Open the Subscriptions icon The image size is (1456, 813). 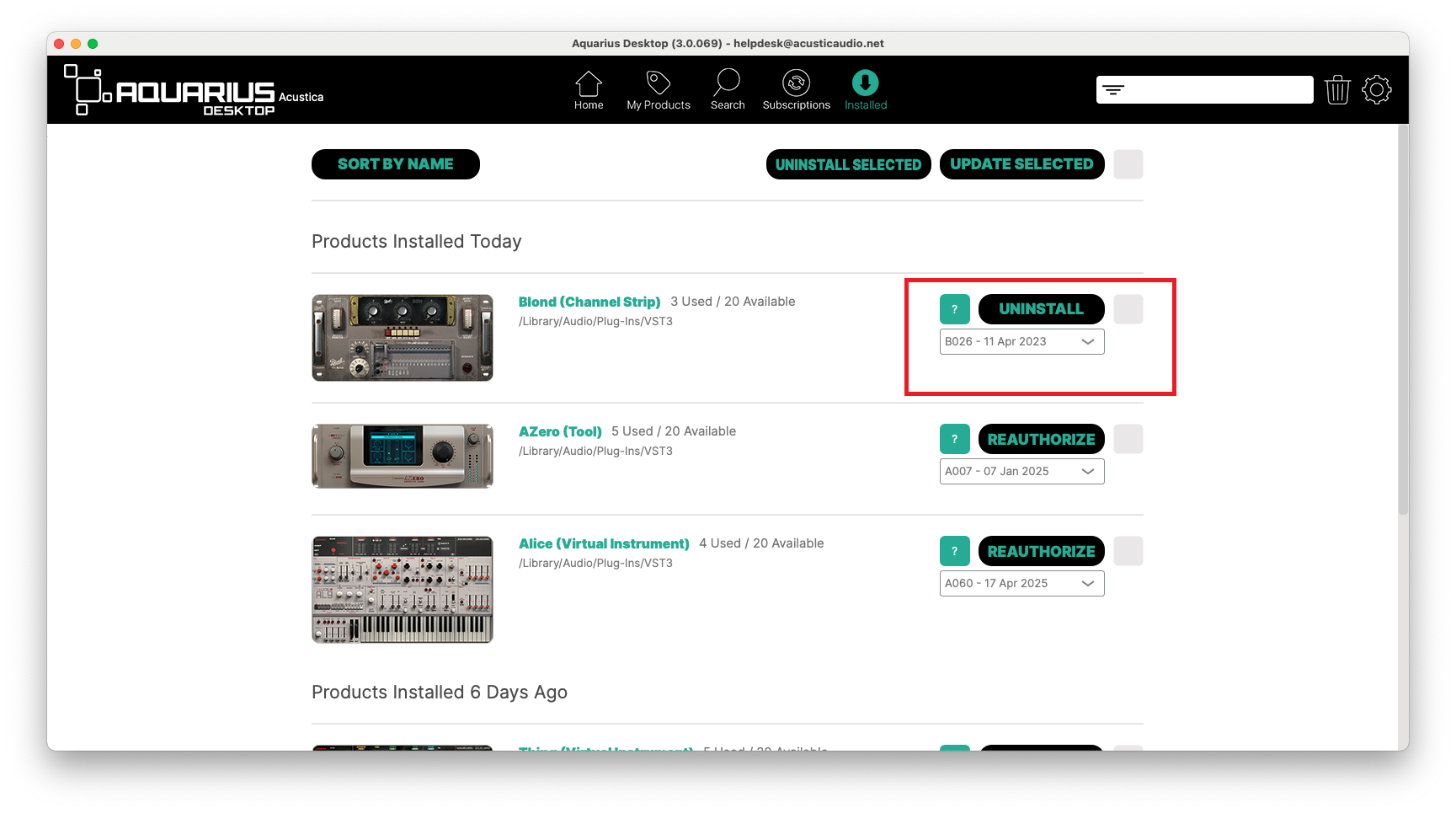[x=796, y=83]
